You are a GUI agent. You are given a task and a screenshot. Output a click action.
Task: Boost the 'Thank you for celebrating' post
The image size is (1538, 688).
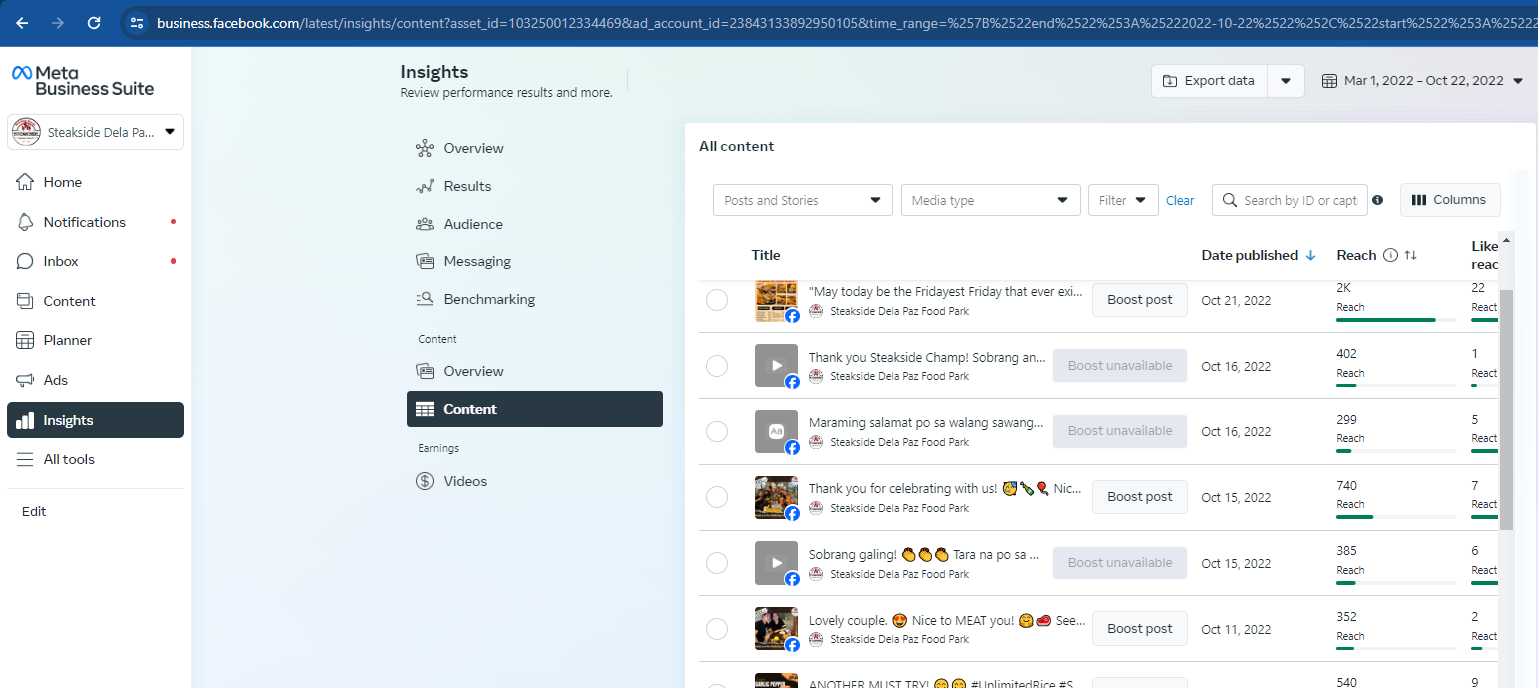click(x=1140, y=497)
